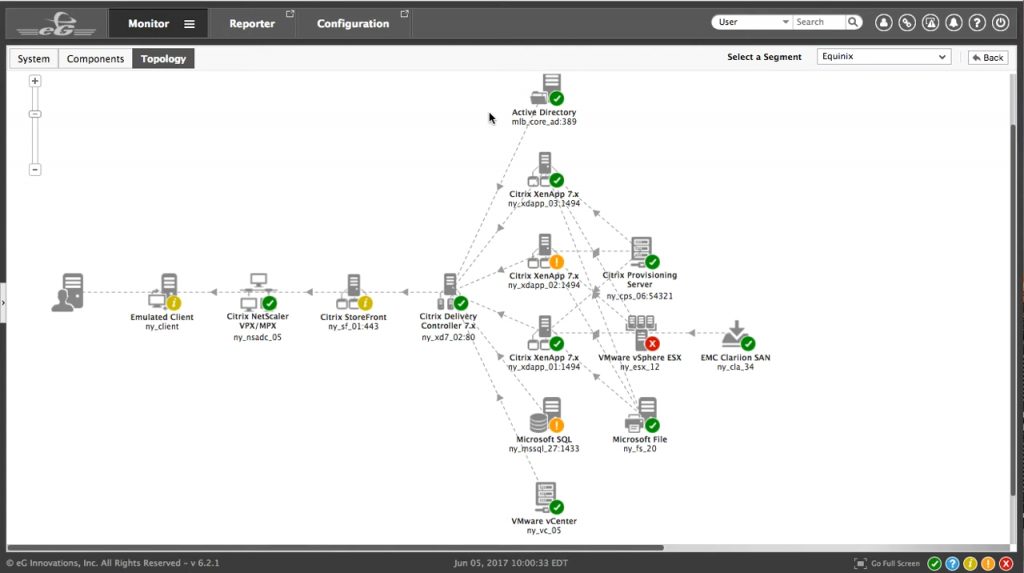
Task: Click blue unknown status icon in footer
Action: click(x=952, y=563)
